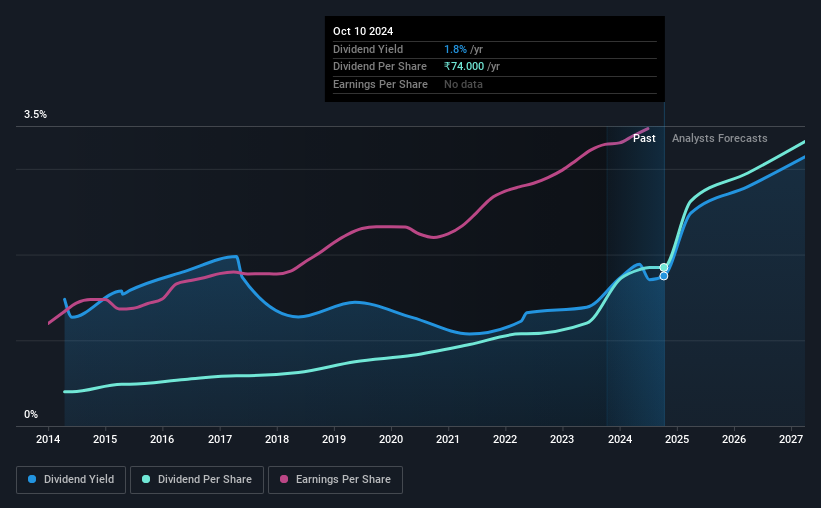The image size is (821, 508).
Task: Click the Oct 10 2024 tooltip date
Action: [x=363, y=31]
